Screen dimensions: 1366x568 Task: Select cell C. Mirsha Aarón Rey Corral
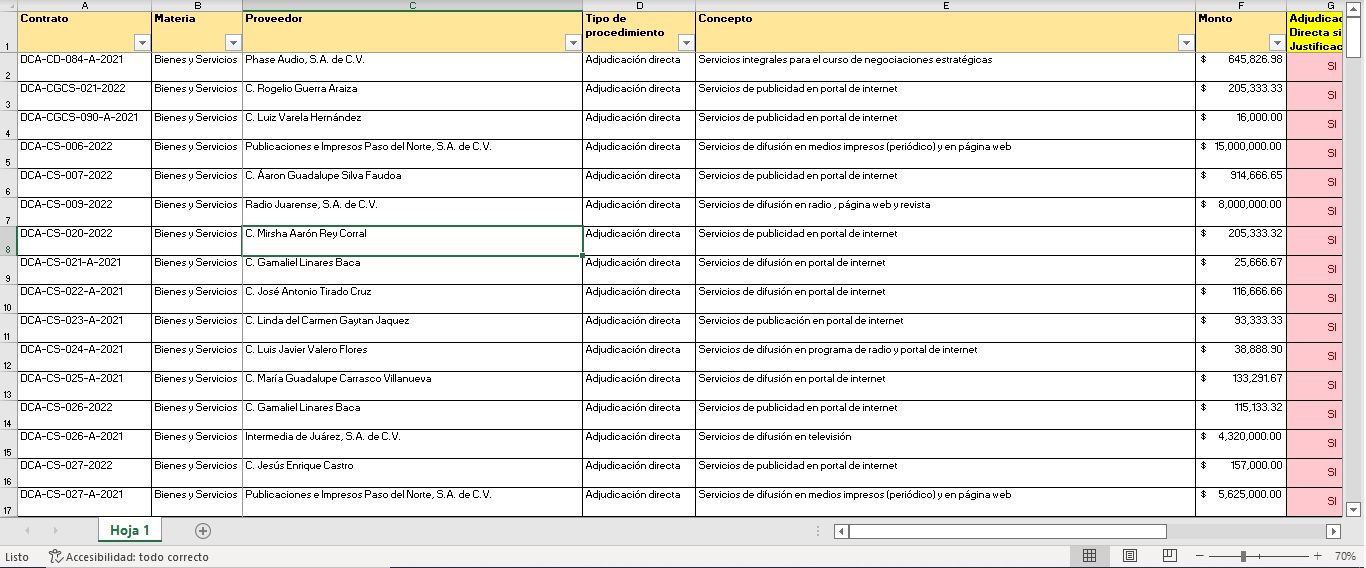(412, 241)
